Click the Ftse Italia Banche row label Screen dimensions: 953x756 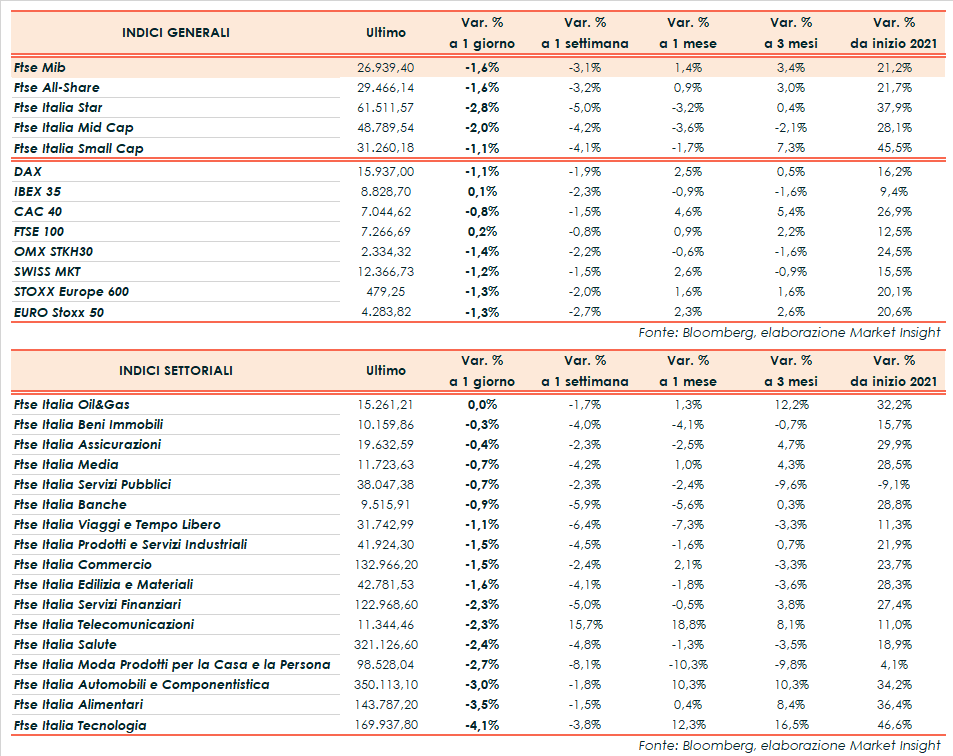pos(70,504)
